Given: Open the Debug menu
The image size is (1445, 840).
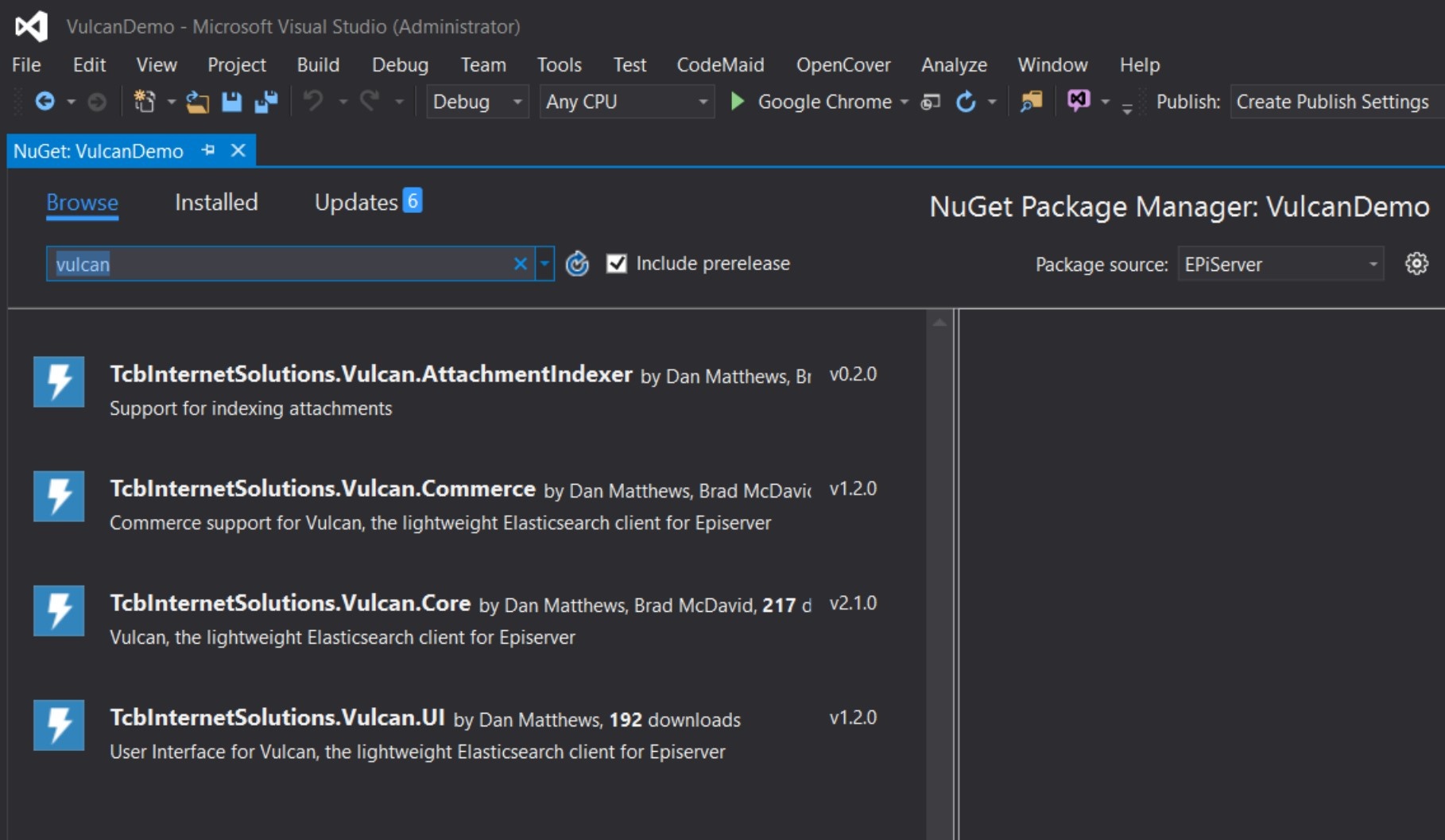Looking at the screenshot, I should click(x=400, y=64).
